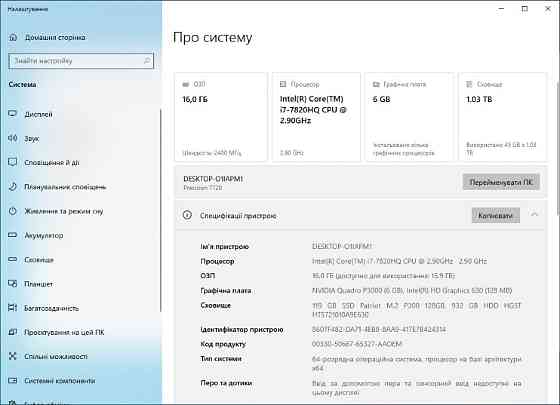Click the Ідентифікатор пристрою value
Viewport: 560px width, 405px height.
[x=379, y=329]
